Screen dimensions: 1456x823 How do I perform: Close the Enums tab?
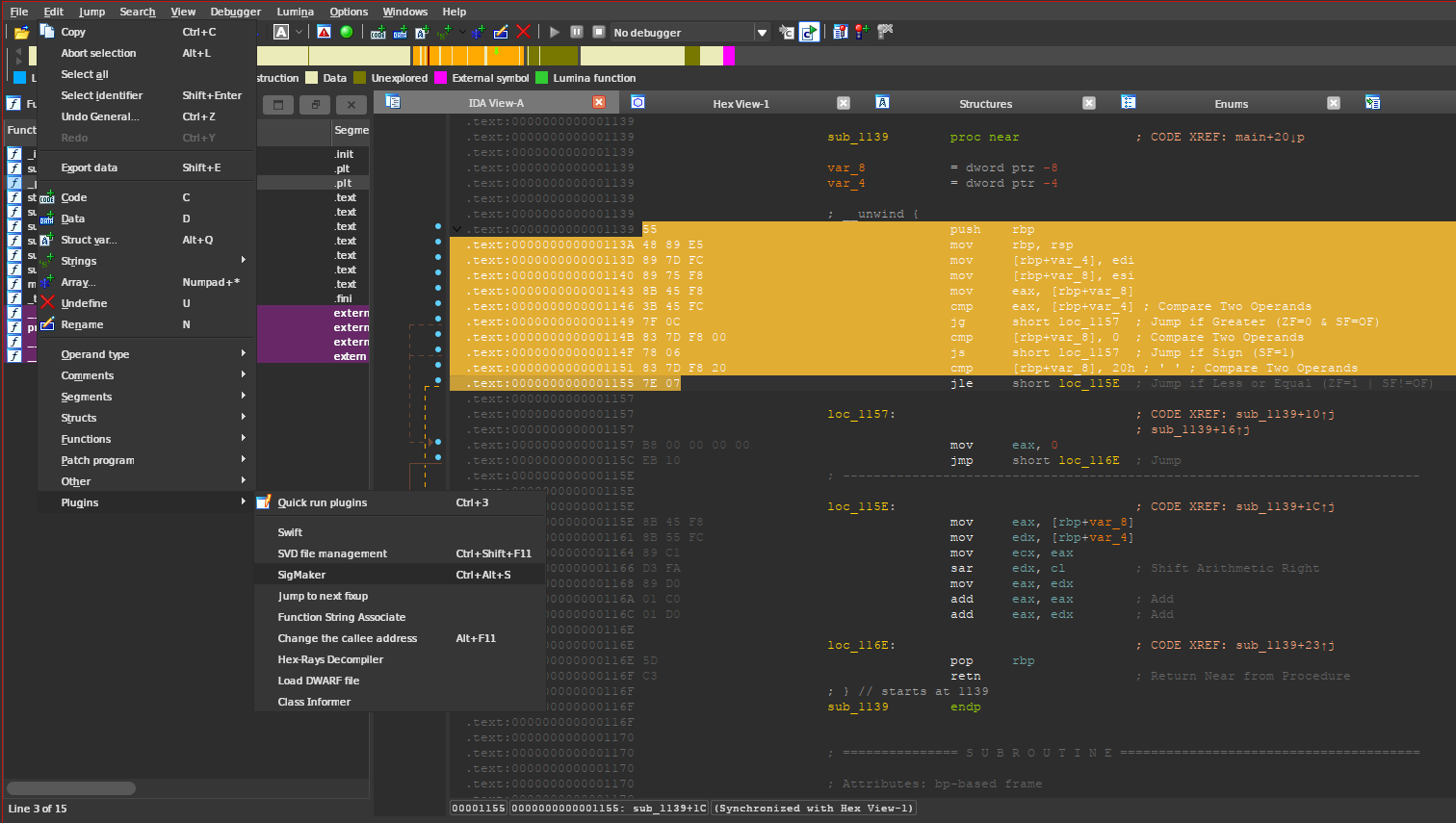pos(1334,102)
